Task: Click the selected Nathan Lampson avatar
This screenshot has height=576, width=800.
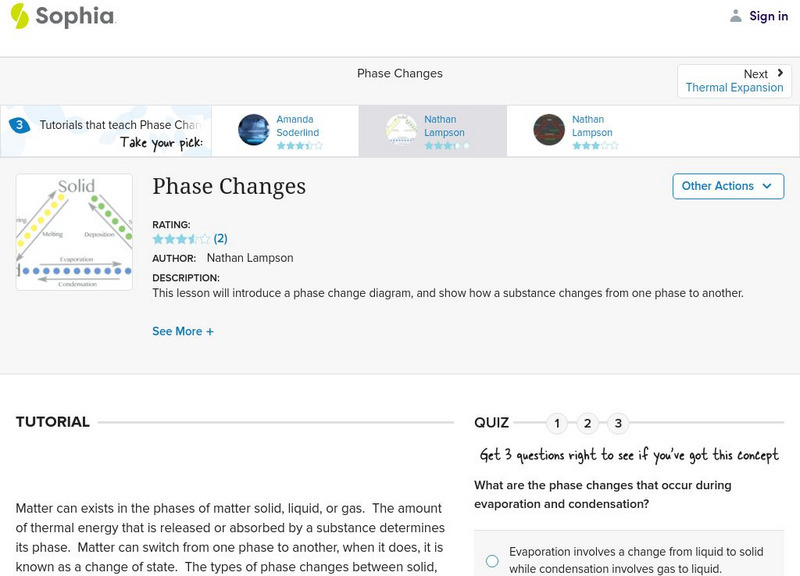Action: (402, 130)
